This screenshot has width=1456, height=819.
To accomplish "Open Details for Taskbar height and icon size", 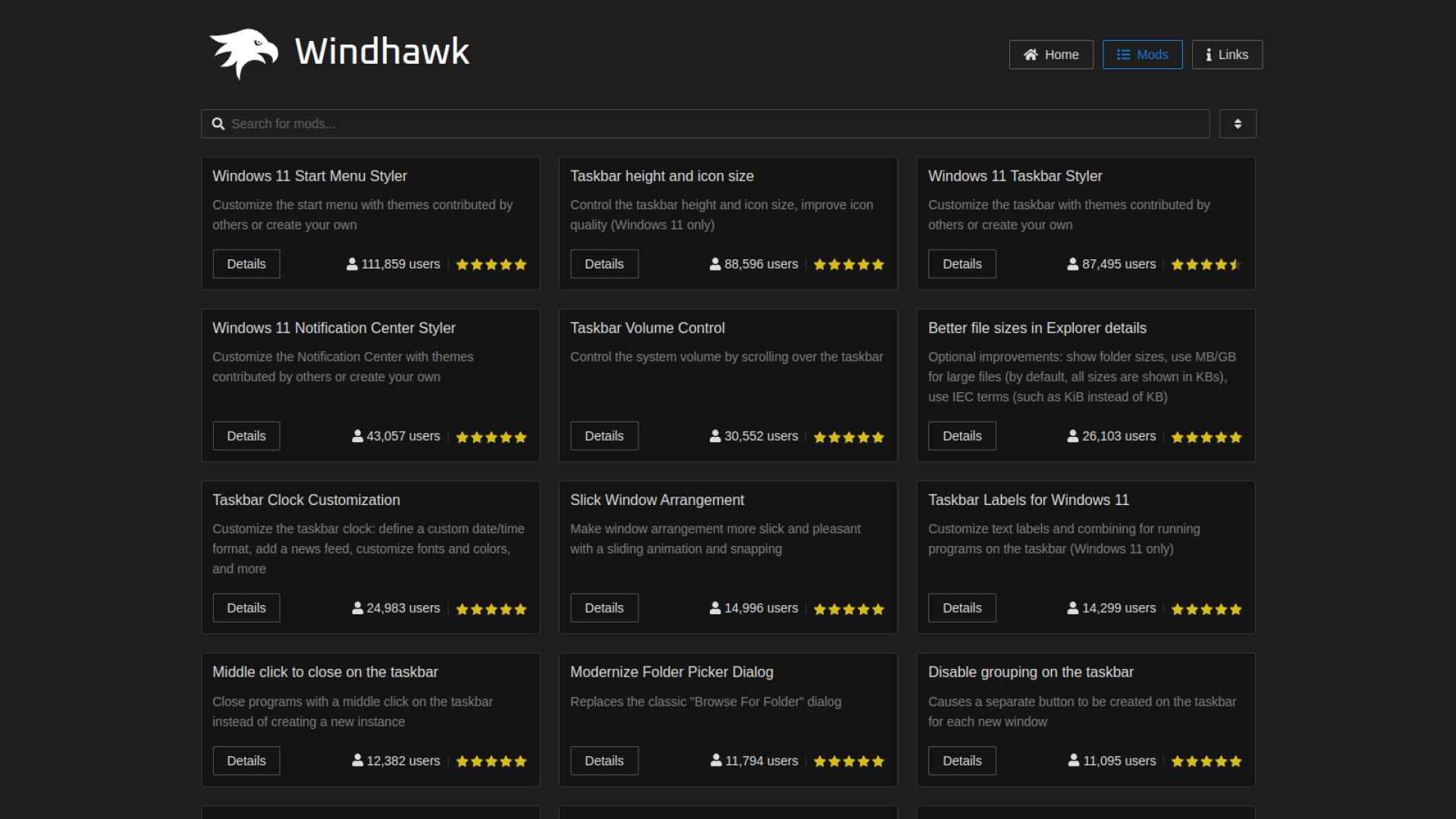I will click(x=604, y=264).
